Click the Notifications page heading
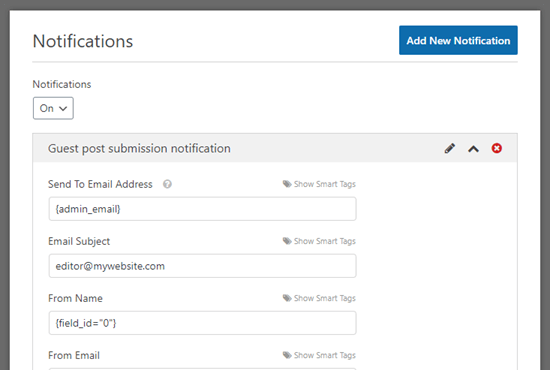This screenshot has width=550, height=370. [x=83, y=41]
